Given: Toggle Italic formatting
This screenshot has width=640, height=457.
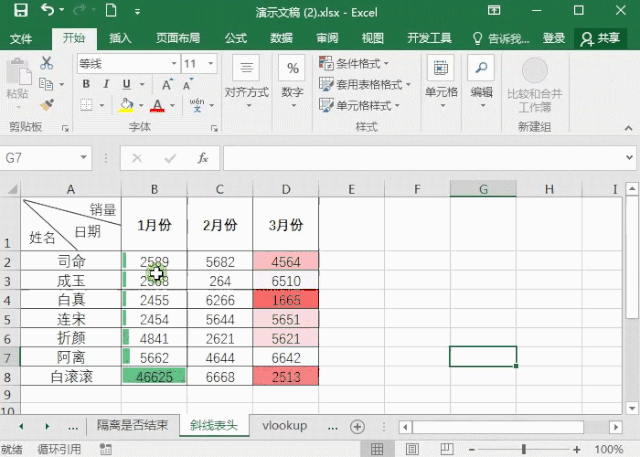Looking at the screenshot, I should 106,84.
